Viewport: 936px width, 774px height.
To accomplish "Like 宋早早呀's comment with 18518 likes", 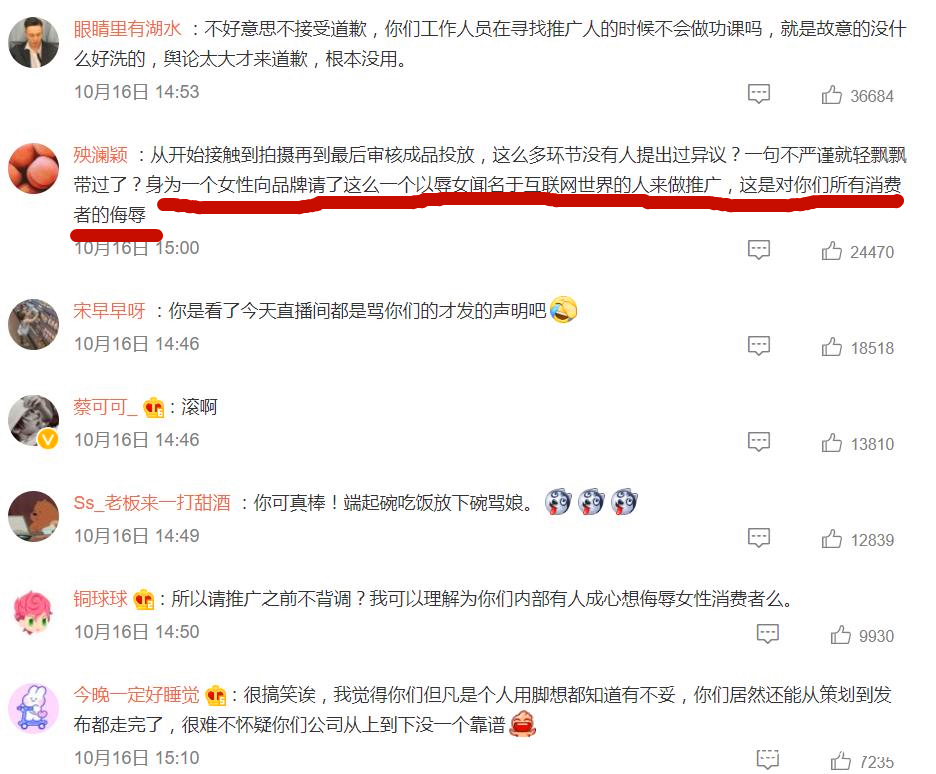I will point(831,347).
